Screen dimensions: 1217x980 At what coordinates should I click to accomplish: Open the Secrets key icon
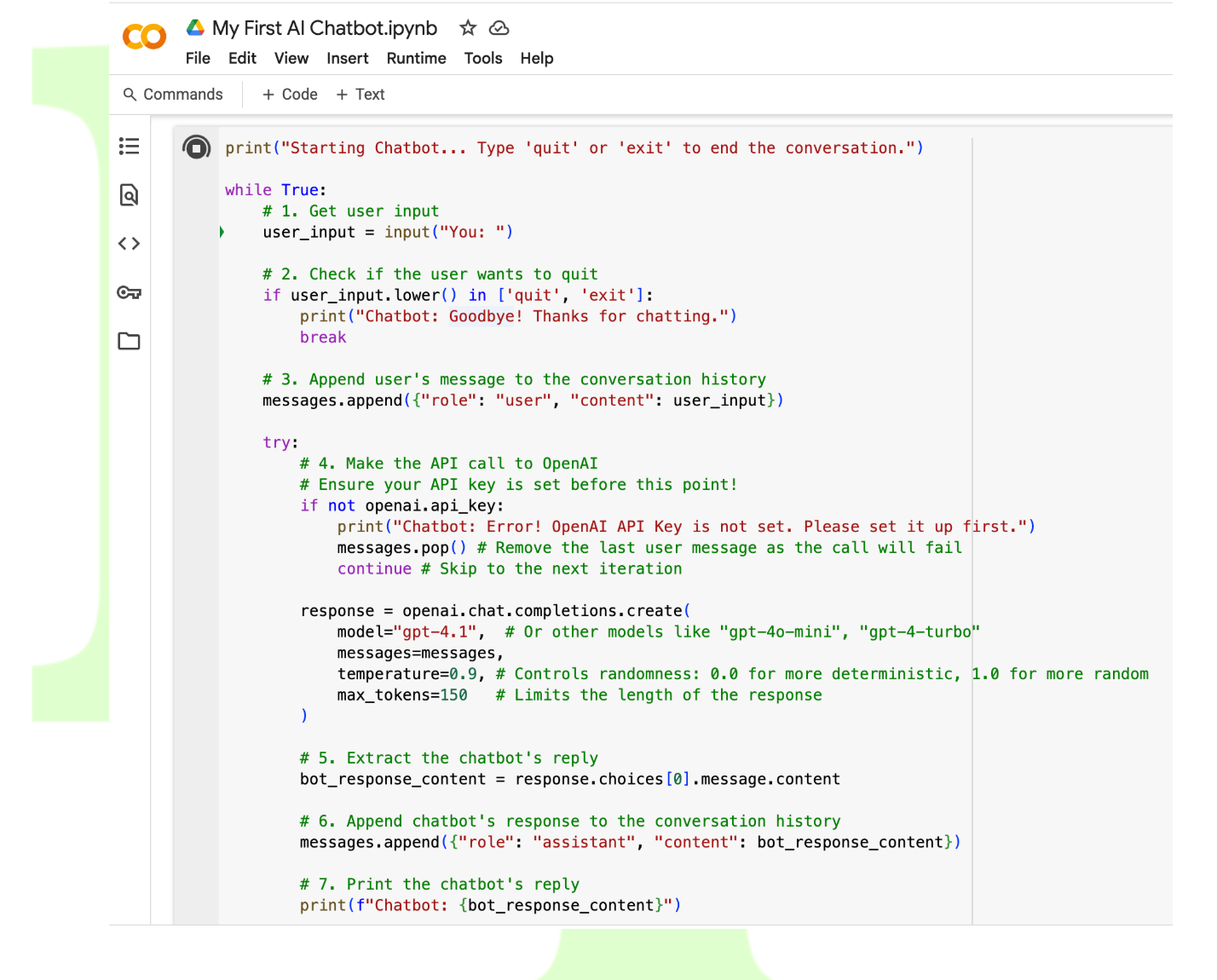129,292
